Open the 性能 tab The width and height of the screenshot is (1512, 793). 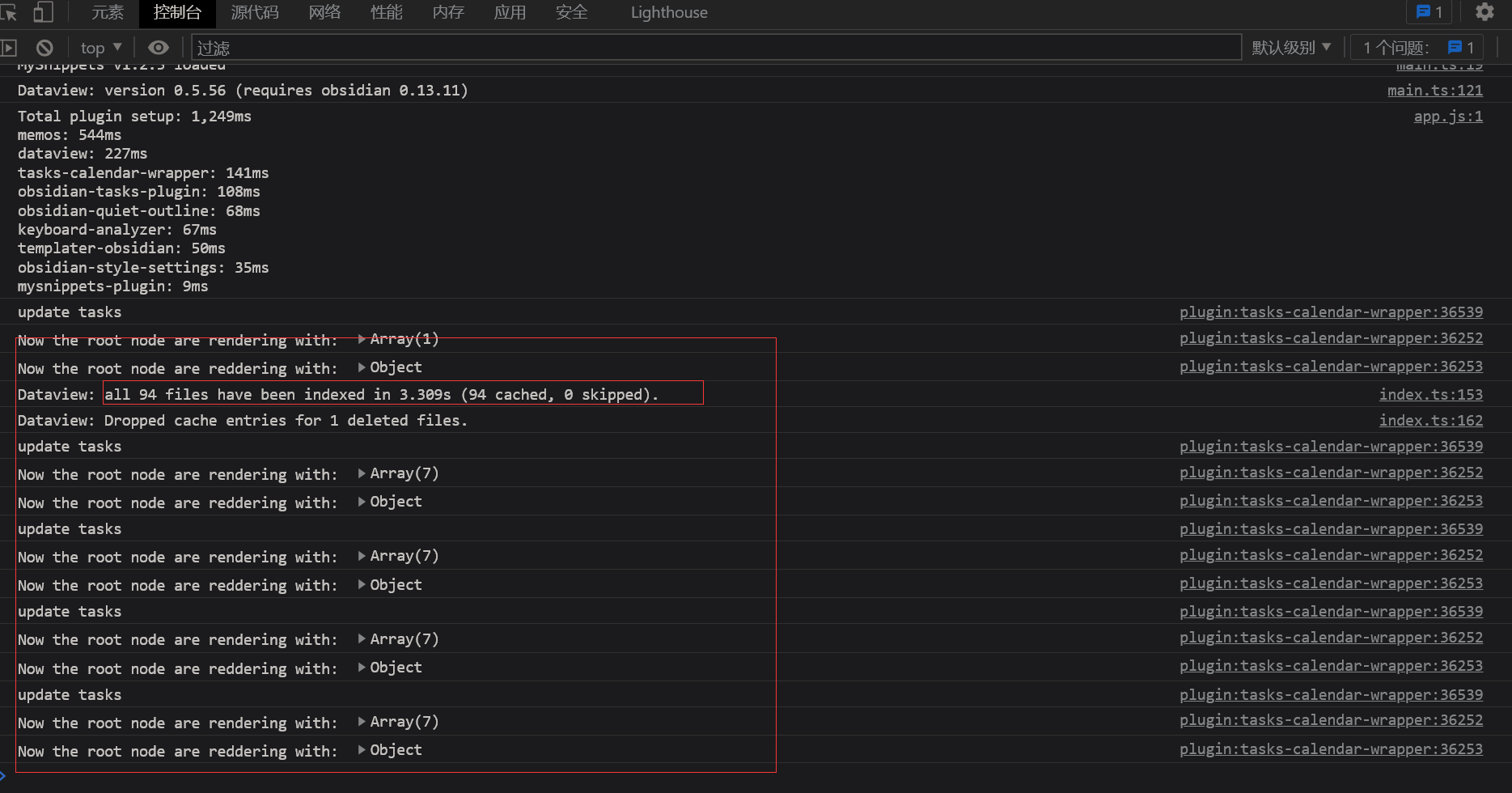click(x=387, y=13)
